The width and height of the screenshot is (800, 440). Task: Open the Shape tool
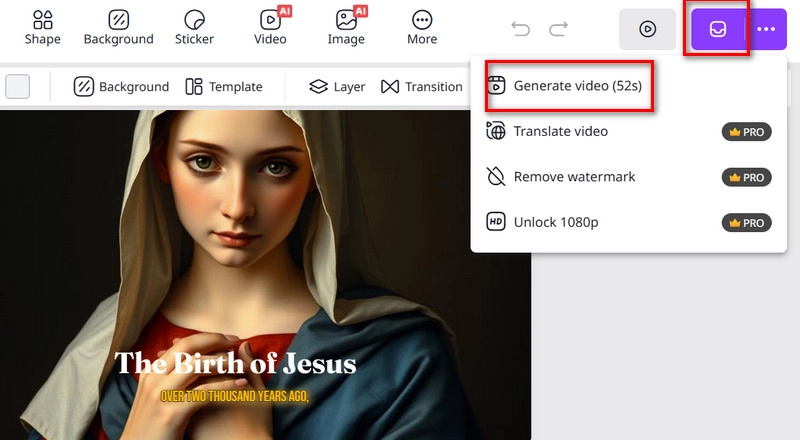point(42,28)
